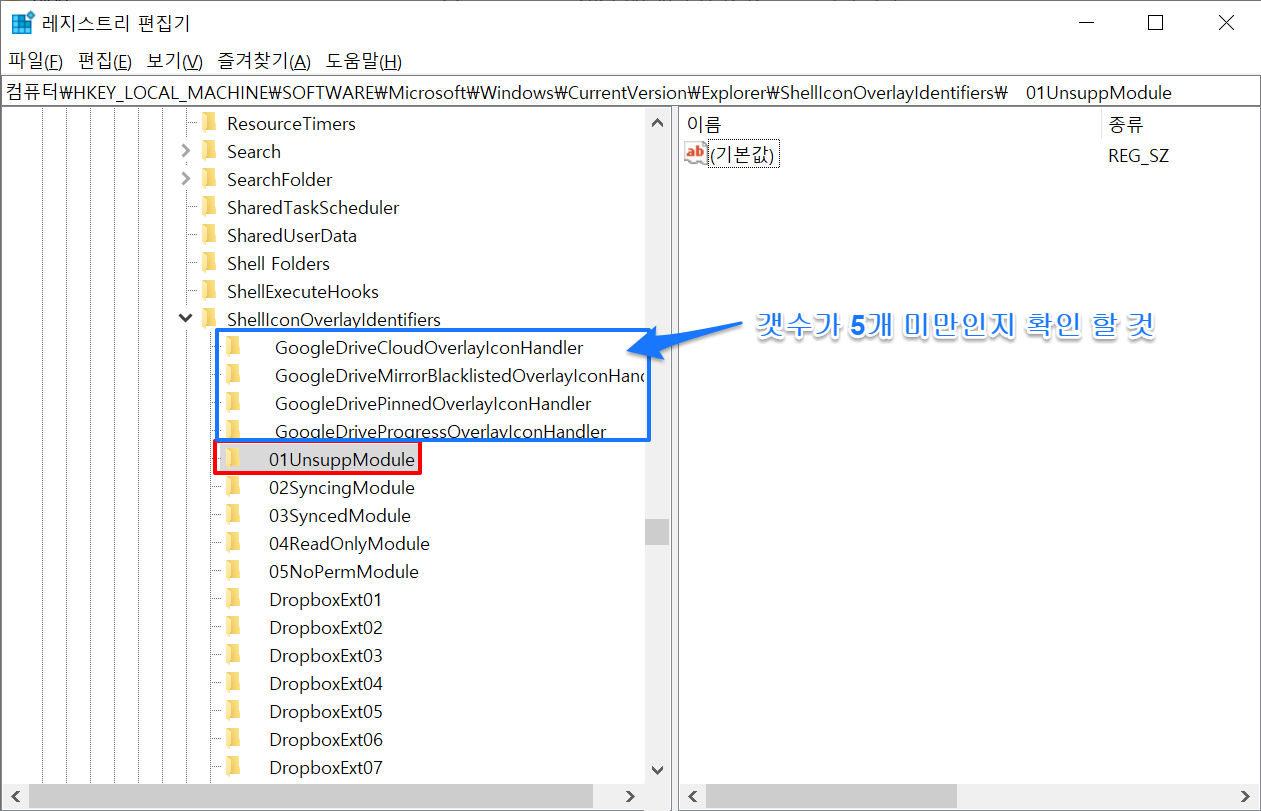Image resolution: width=1261 pixels, height=811 pixels.
Task: Click the DropboxExt06 folder icon
Action: click(233, 739)
